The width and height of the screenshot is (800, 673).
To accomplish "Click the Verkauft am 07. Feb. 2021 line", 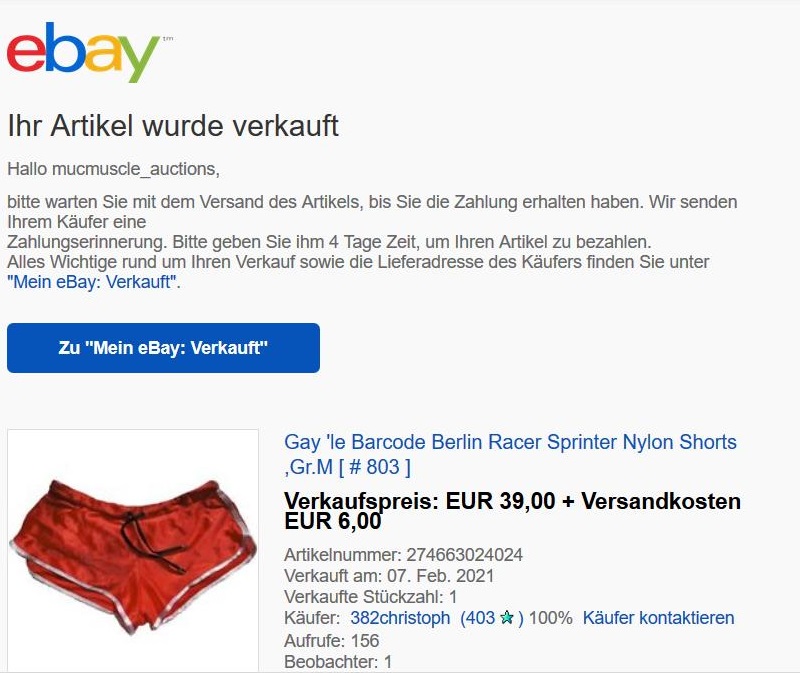I will click(389, 576).
